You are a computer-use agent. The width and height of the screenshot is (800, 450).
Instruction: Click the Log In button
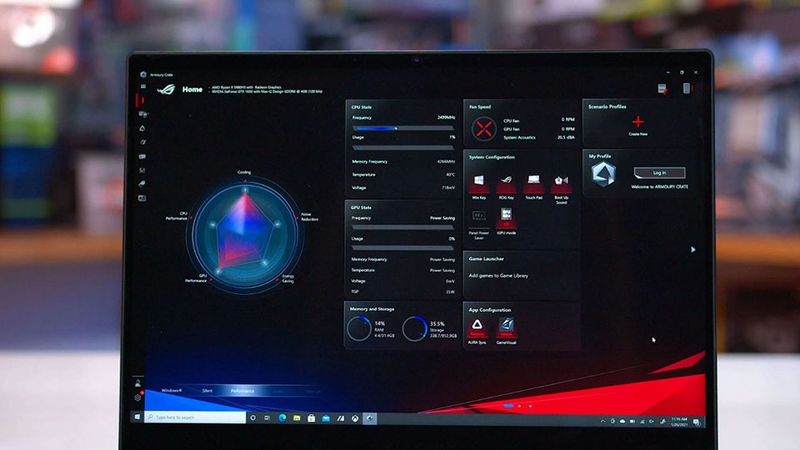pos(659,172)
